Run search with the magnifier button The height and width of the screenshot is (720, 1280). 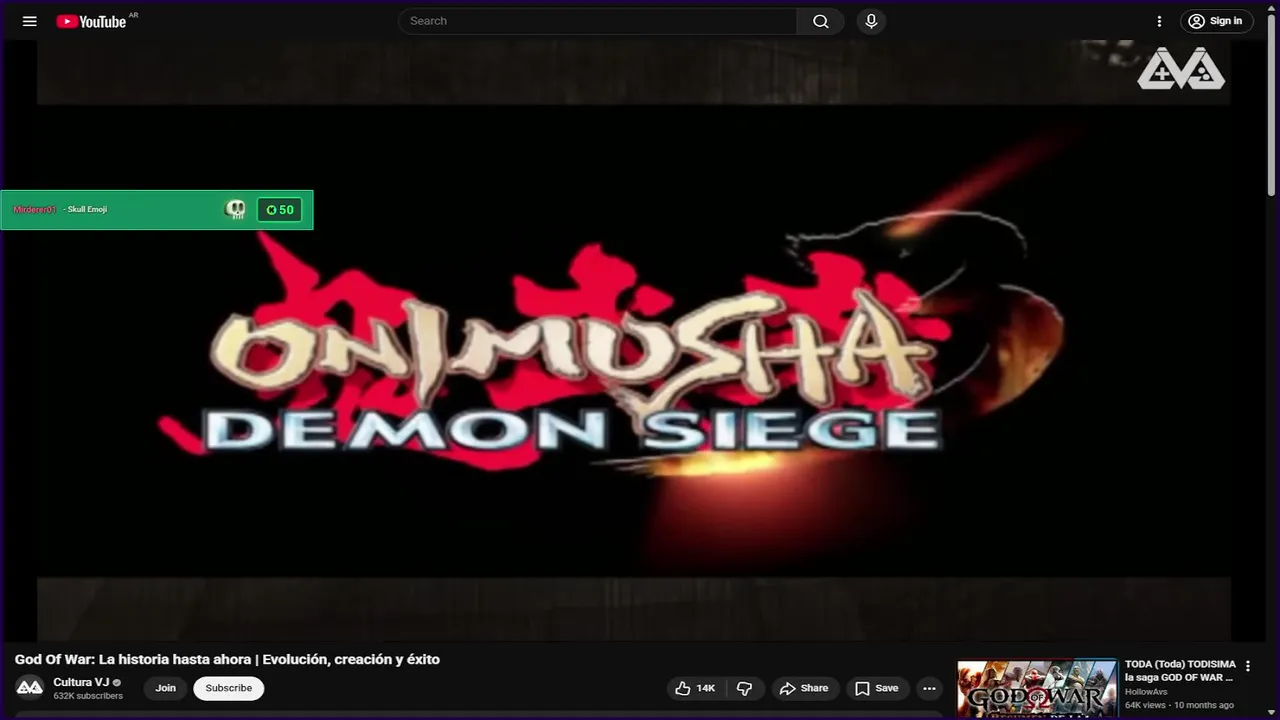pyautogui.click(x=821, y=21)
